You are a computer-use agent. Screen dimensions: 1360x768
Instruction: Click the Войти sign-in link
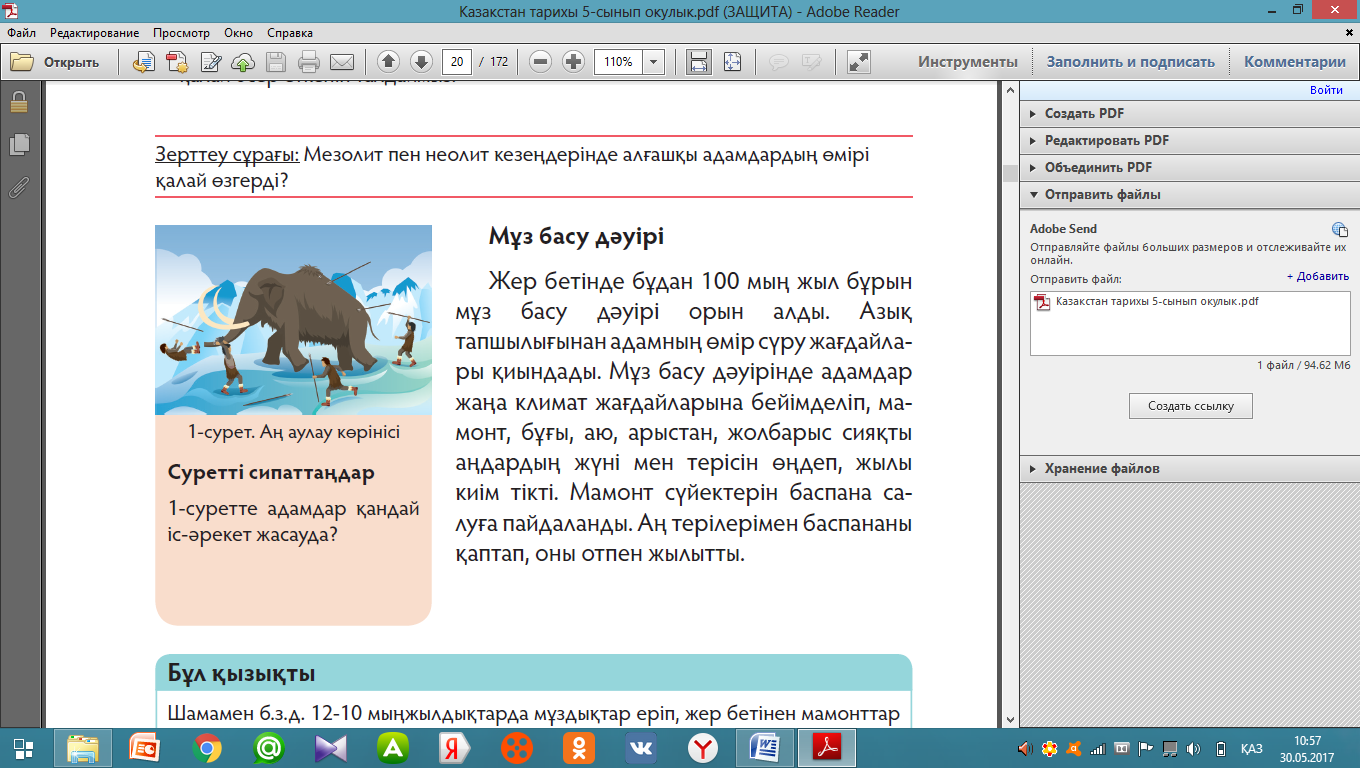(x=1326, y=90)
